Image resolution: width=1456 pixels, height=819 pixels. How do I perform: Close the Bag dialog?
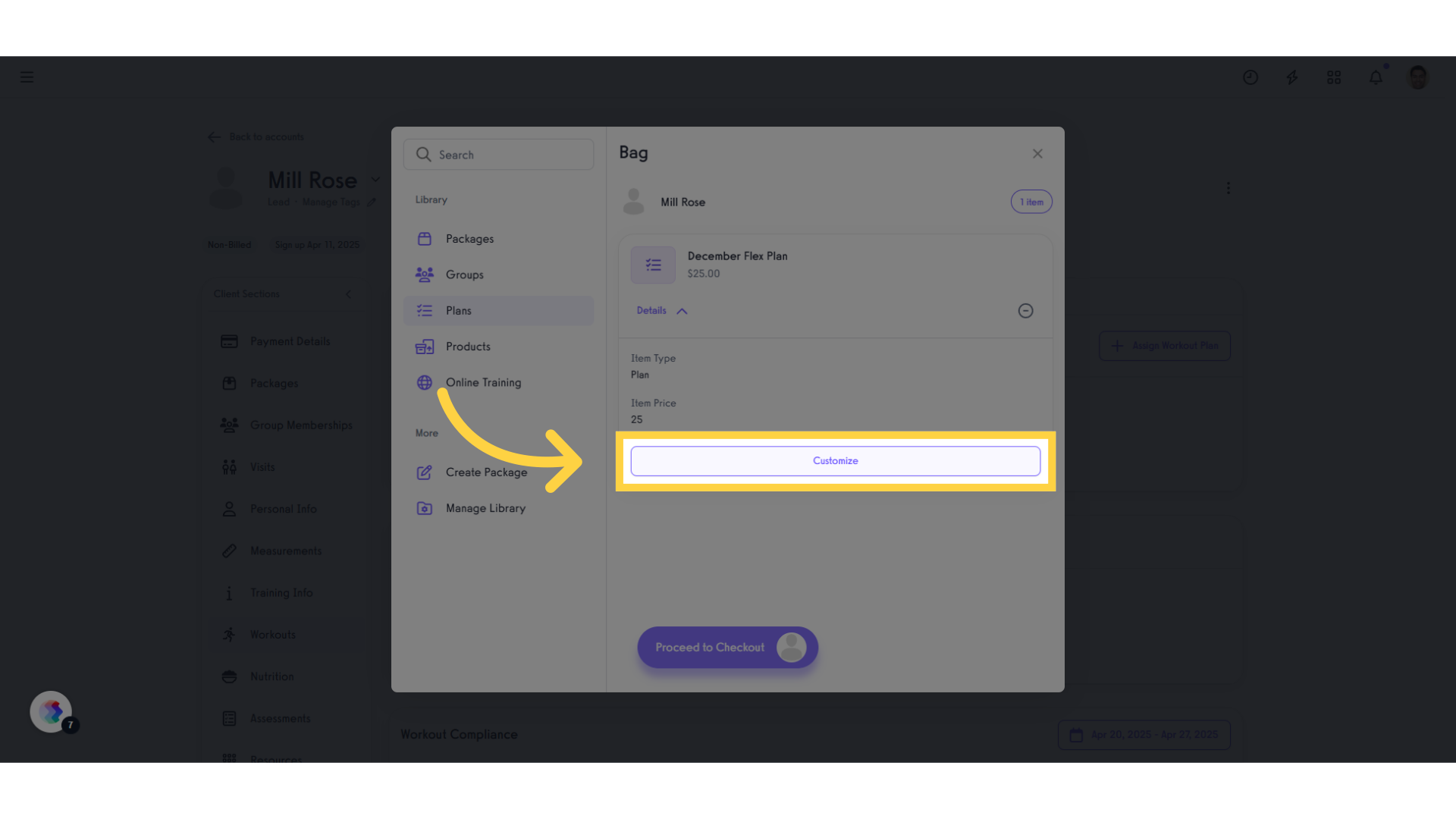pyautogui.click(x=1037, y=154)
